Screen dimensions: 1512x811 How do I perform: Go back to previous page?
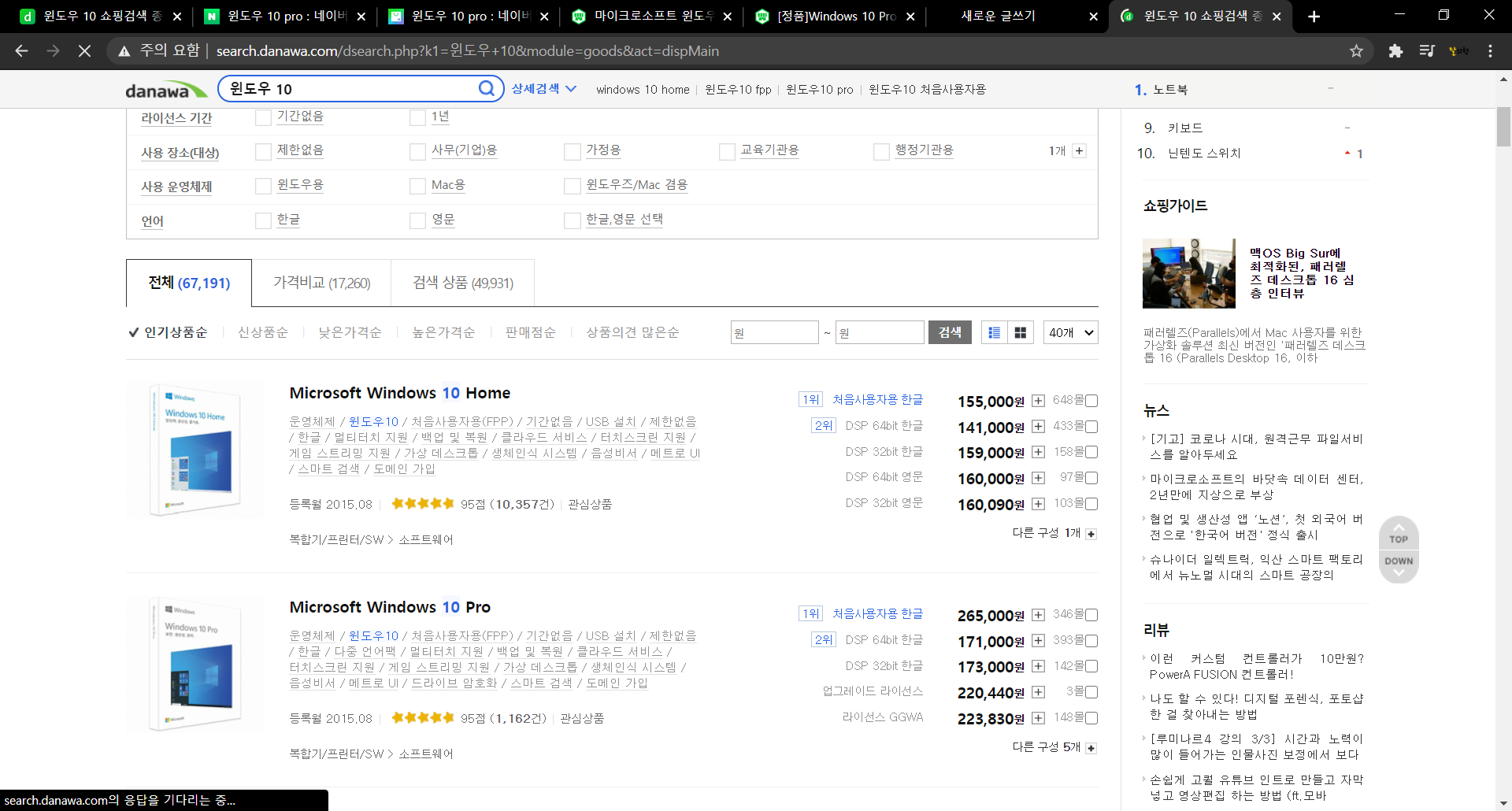[x=21, y=50]
